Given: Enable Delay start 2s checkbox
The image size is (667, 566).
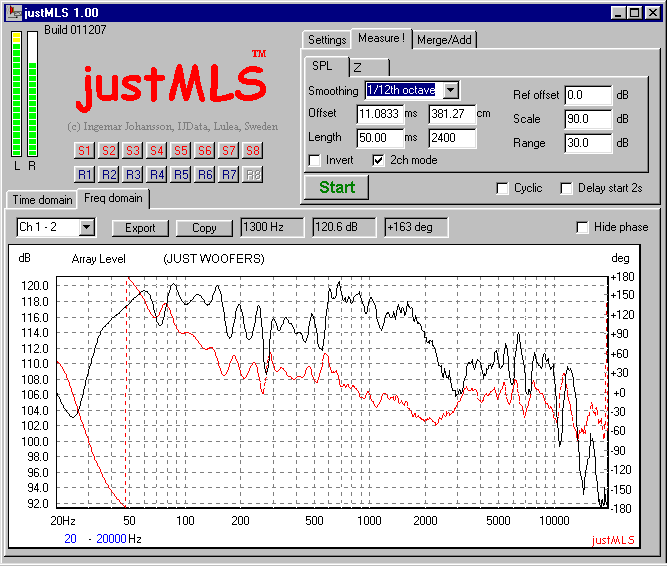Looking at the screenshot, I should (566, 188).
